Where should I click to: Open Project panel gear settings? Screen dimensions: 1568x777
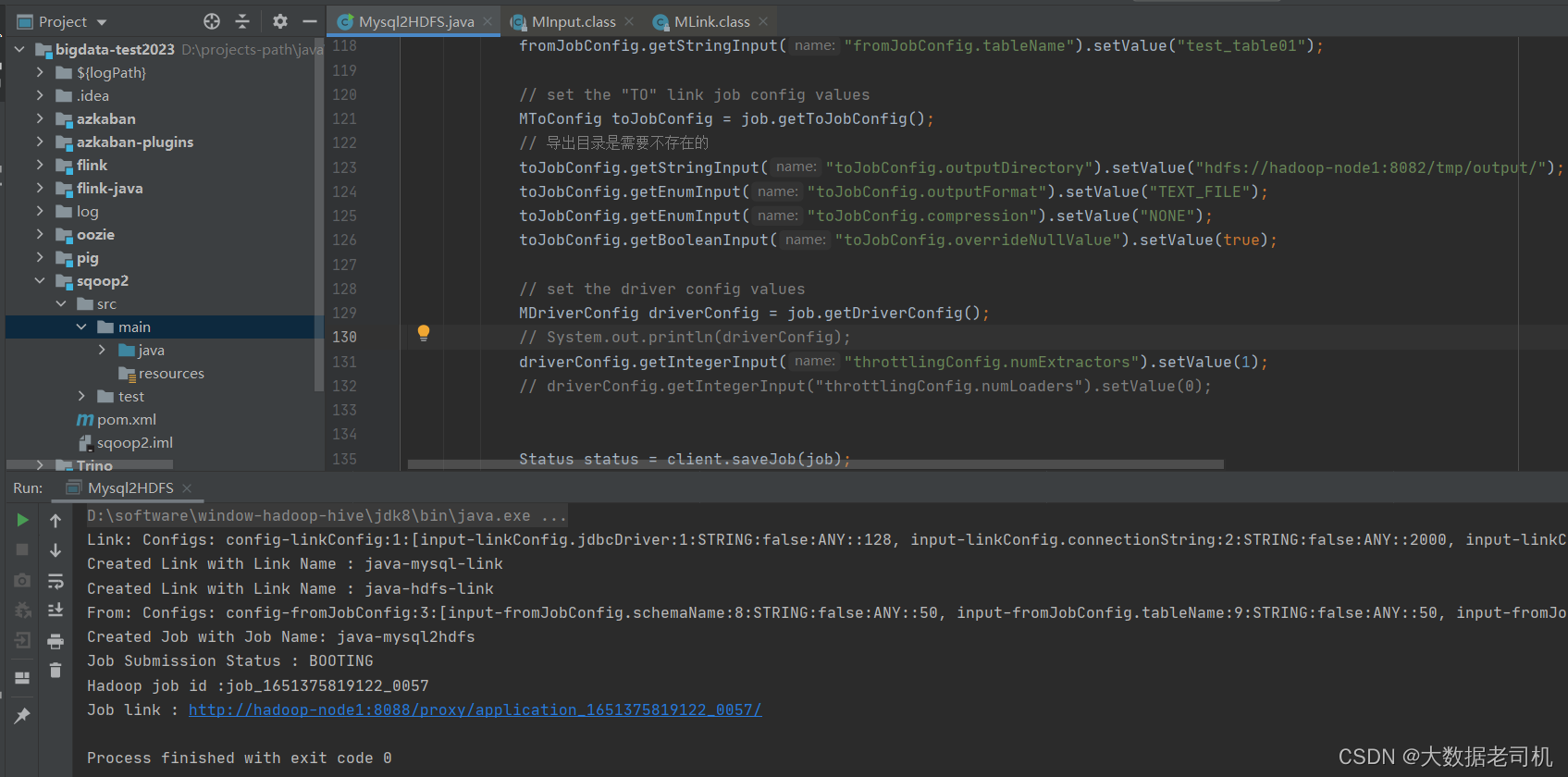pyautogui.click(x=280, y=21)
